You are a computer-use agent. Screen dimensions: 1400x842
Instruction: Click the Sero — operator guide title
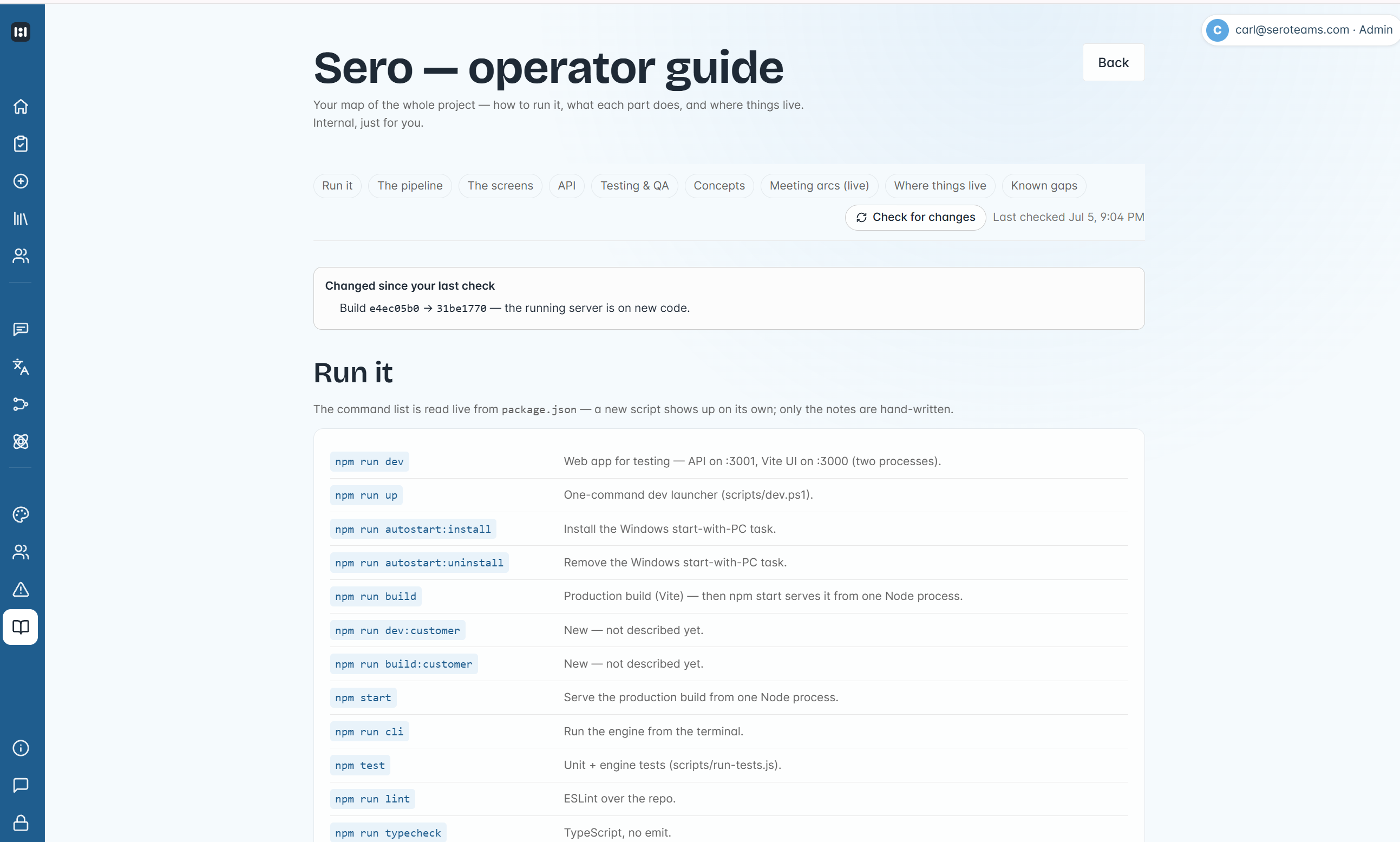pos(548,68)
